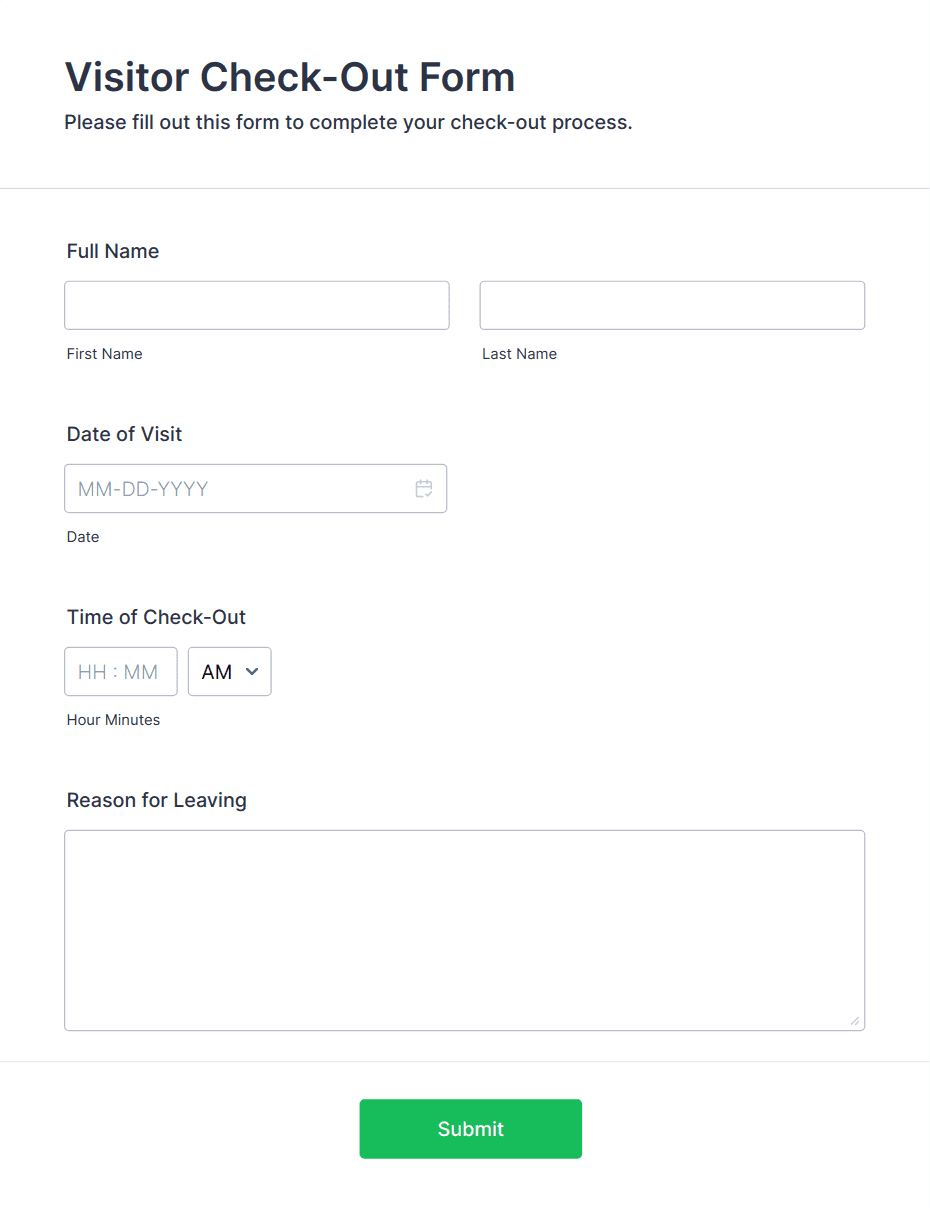930x1208 pixels.
Task: Click the Date of Visit label
Action: click(x=124, y=434)
